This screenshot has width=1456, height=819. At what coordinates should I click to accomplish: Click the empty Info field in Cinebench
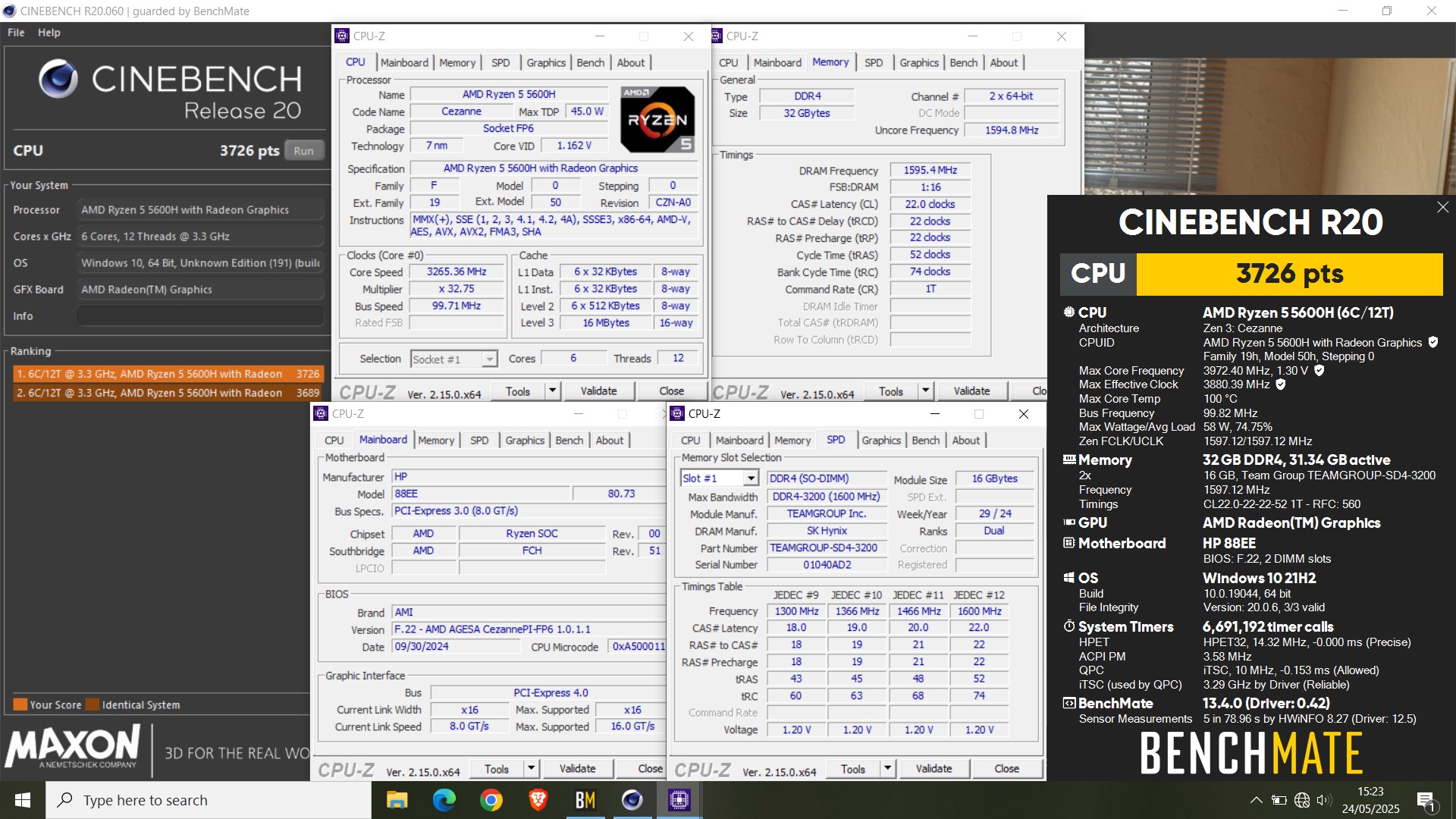200,316
